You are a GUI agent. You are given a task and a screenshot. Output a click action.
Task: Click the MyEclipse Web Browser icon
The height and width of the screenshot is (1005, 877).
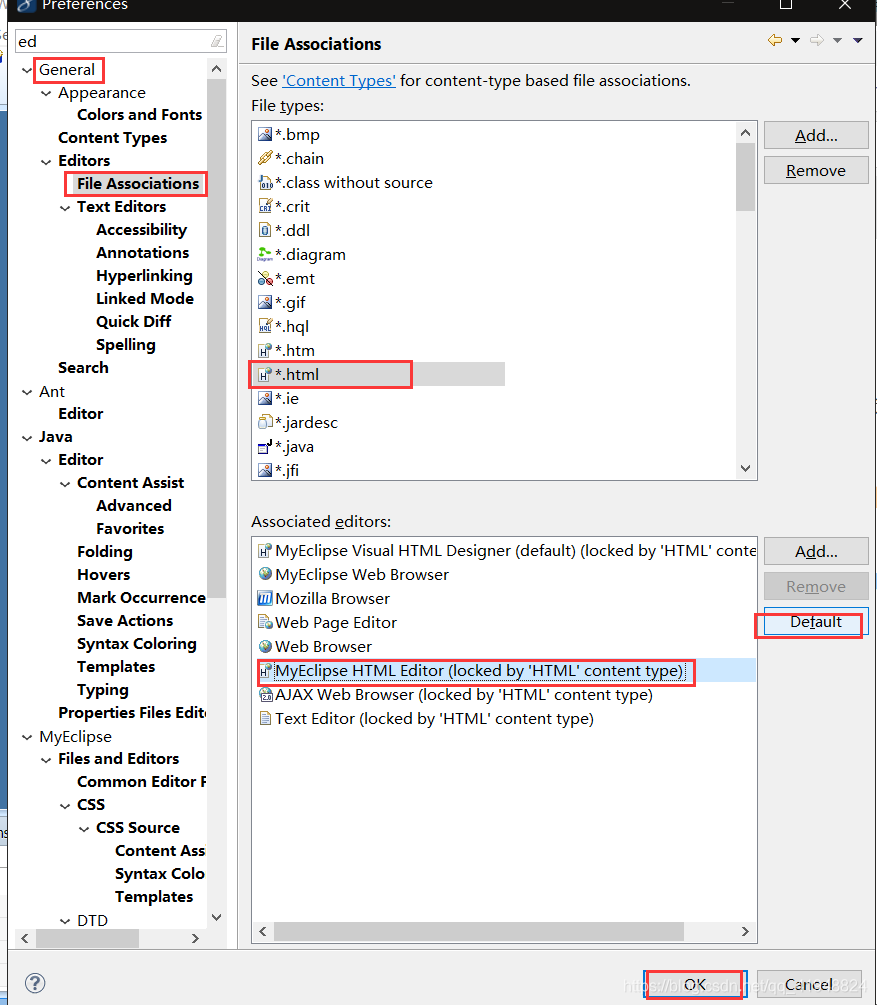point(265,574)
